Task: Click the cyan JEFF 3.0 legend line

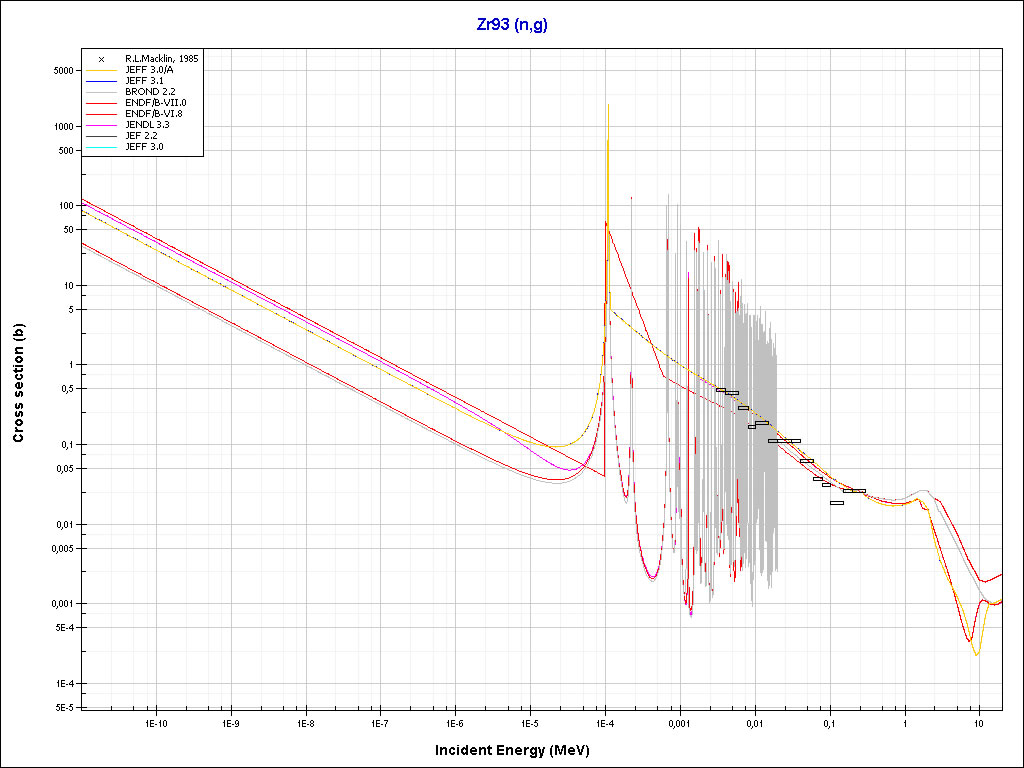Action: point(102,147)
